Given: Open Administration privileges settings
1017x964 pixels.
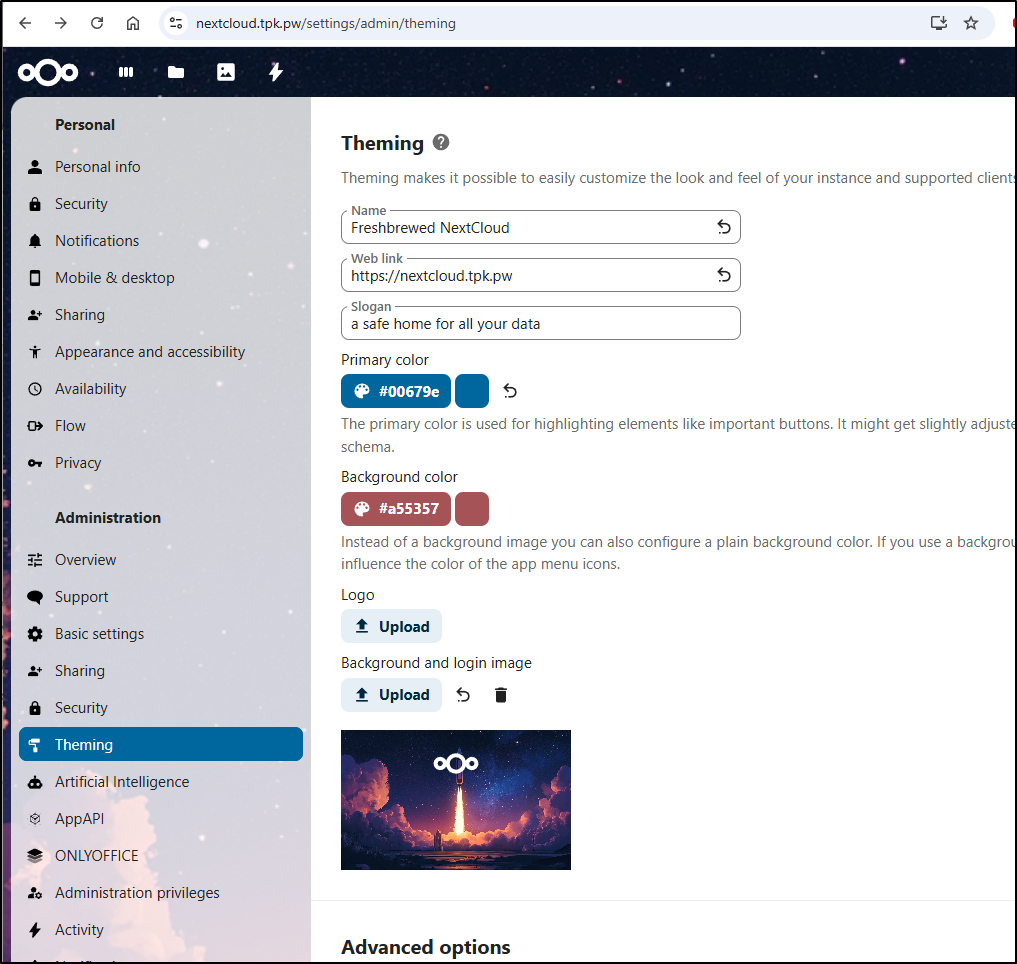Looking at the screenshot, I should click(161, 893).
